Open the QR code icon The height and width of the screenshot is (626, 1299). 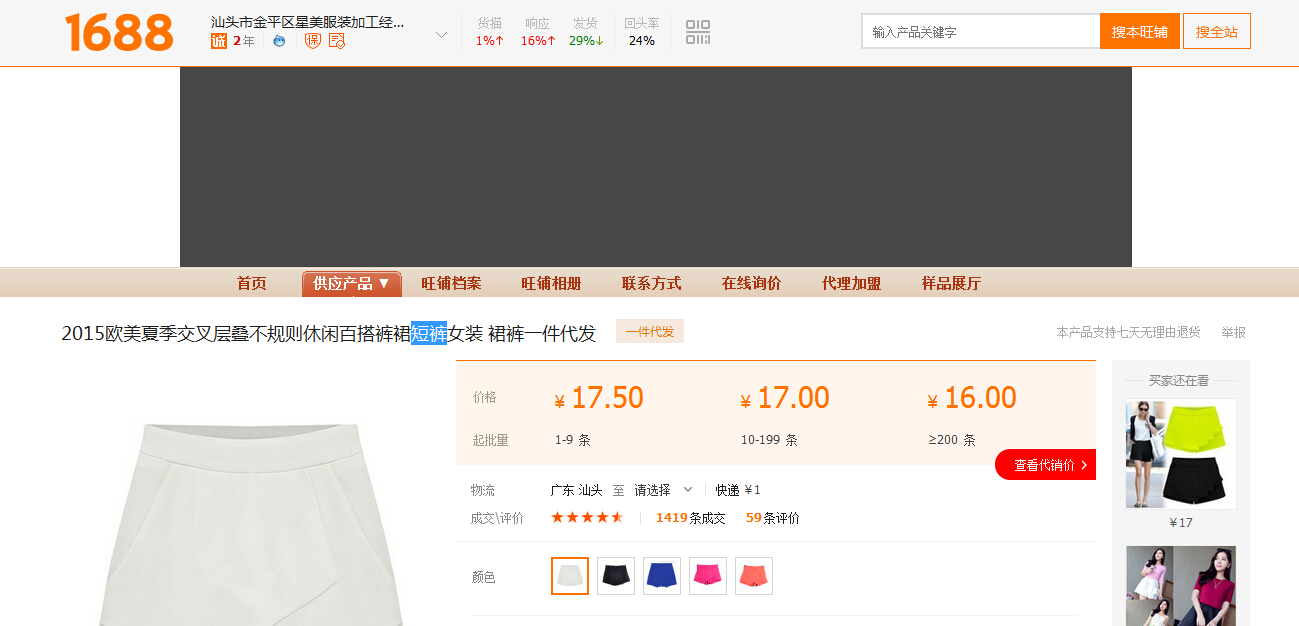[698, 32]
